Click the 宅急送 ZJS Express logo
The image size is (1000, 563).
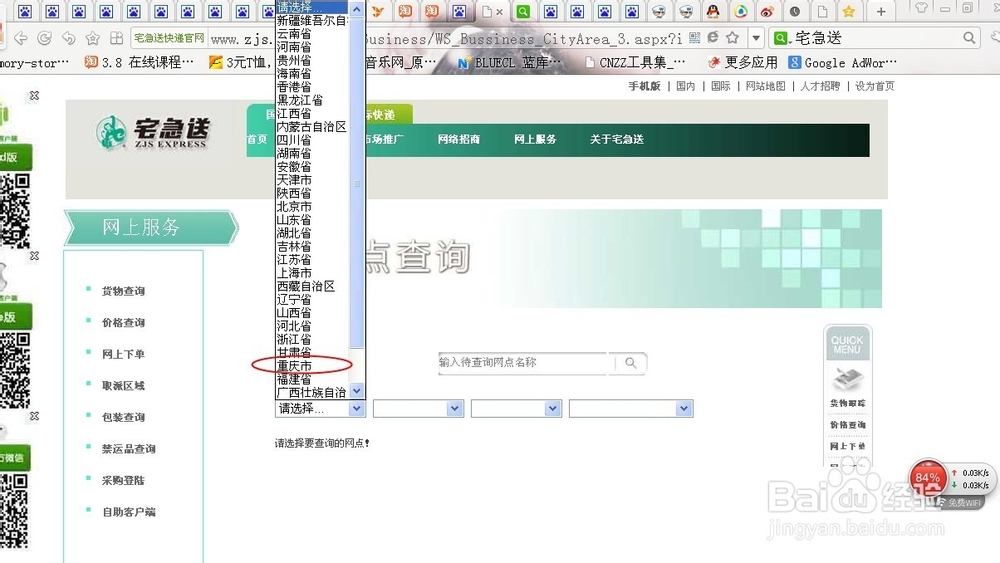(x=153, y=133)
